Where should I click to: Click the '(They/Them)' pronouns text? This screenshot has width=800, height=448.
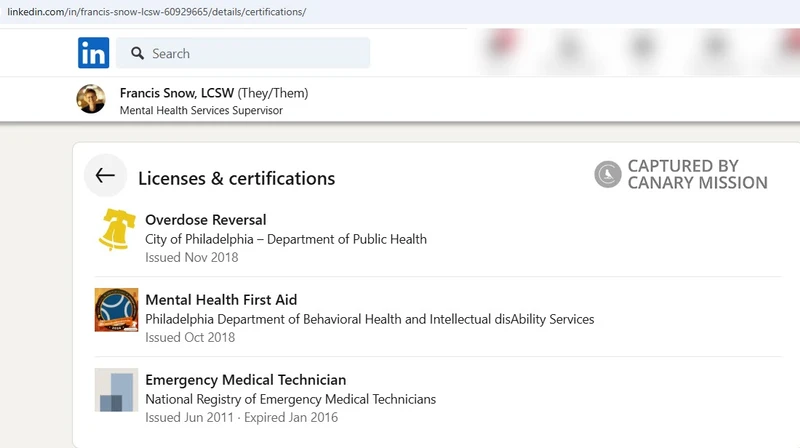coord(273,93)
